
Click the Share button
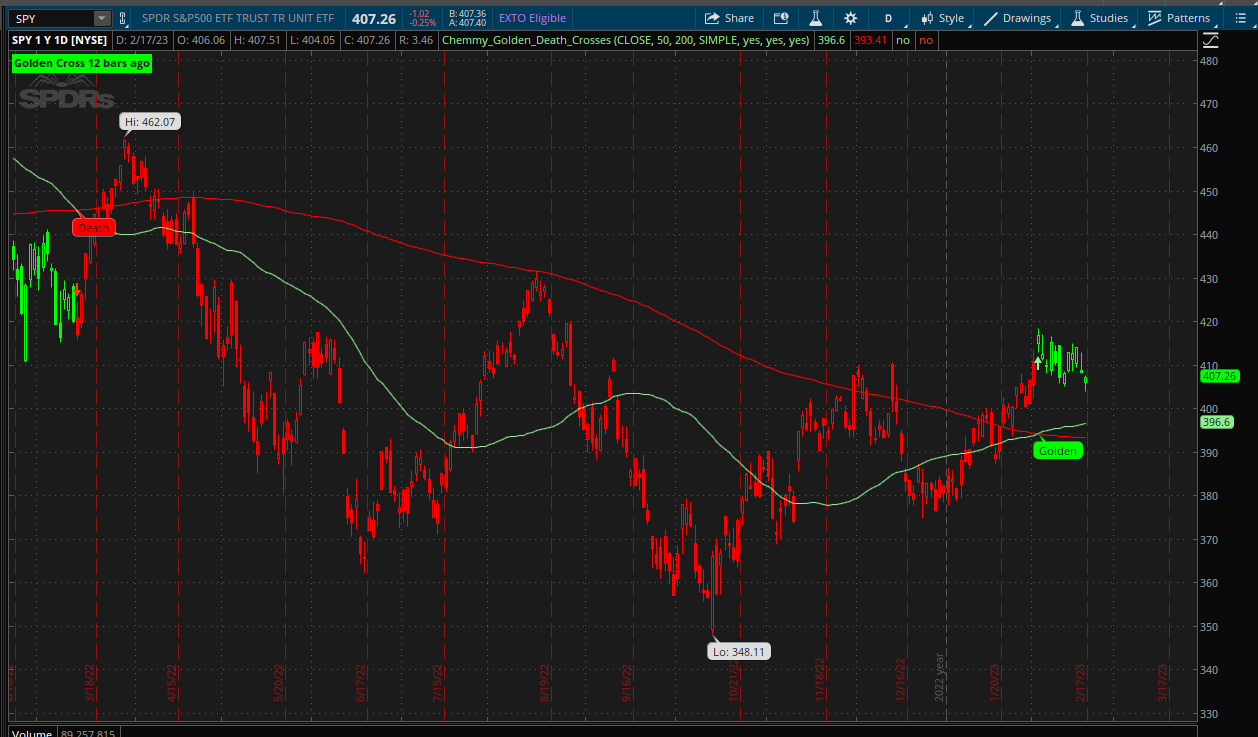(729, 18)
